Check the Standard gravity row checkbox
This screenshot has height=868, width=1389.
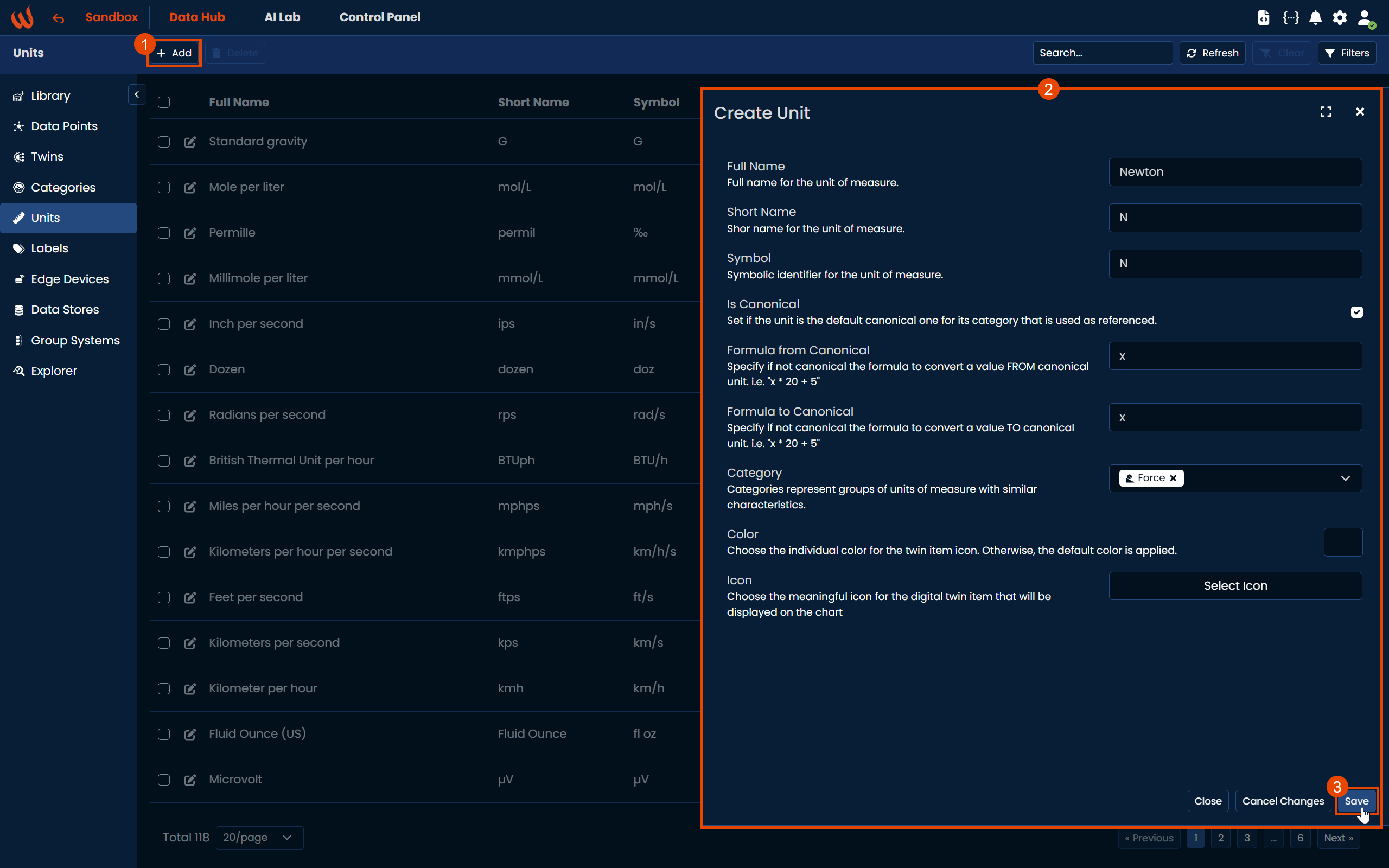[x=164, y=142]
